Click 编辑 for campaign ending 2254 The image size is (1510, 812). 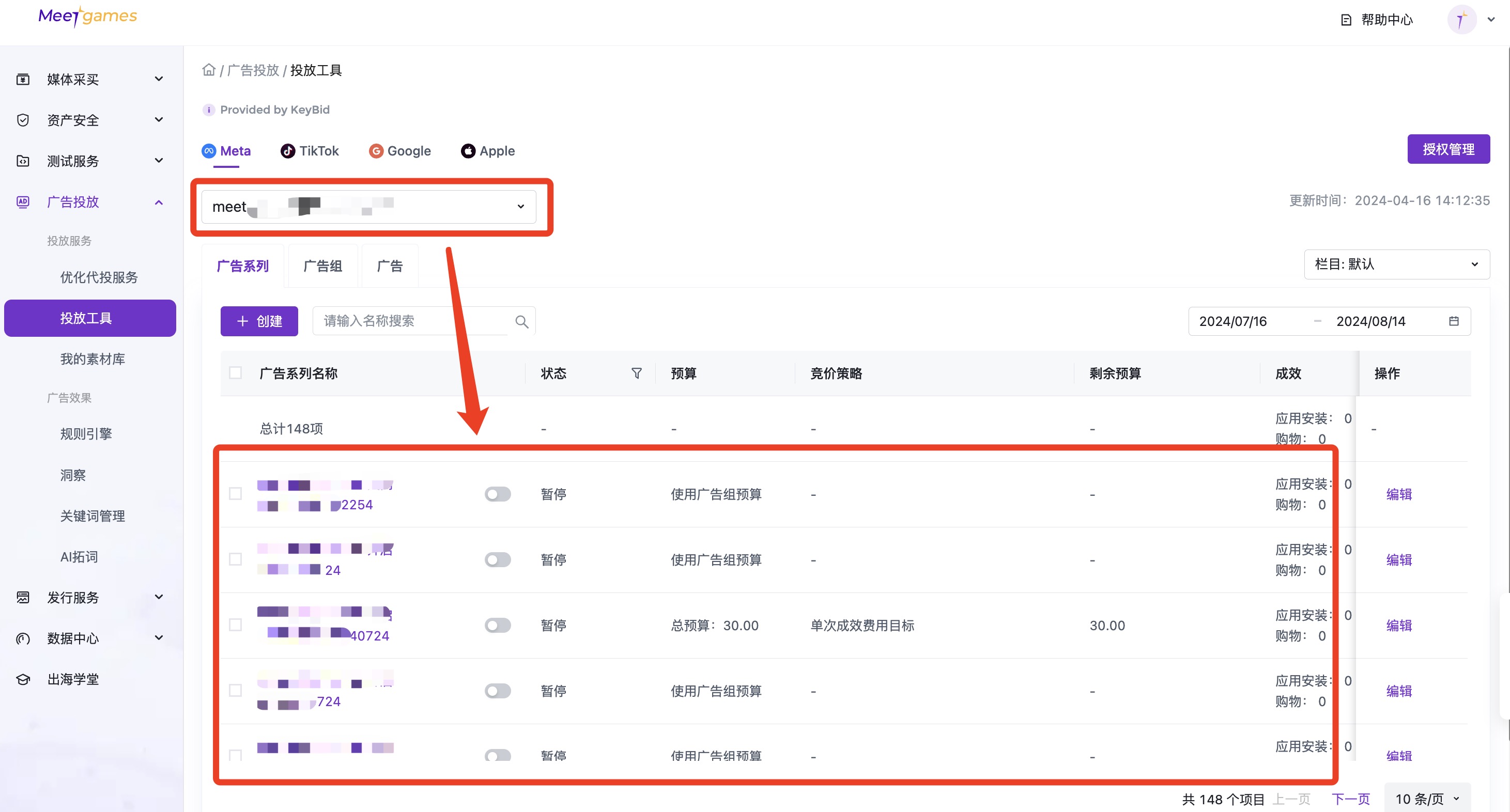tap(1398, 494)
